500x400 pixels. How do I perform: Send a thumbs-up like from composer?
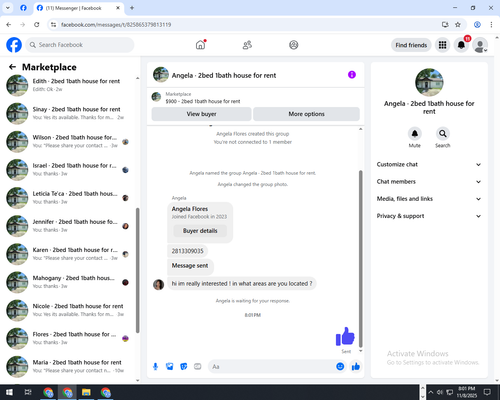[356, 367]
